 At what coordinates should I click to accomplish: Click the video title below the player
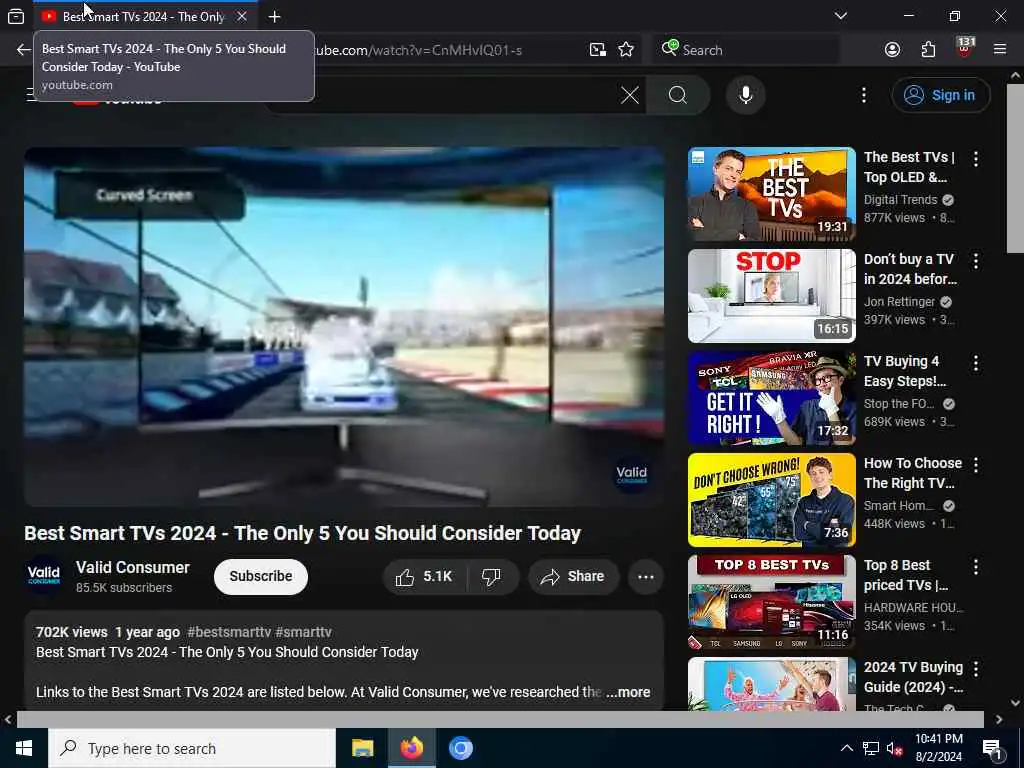302,533
